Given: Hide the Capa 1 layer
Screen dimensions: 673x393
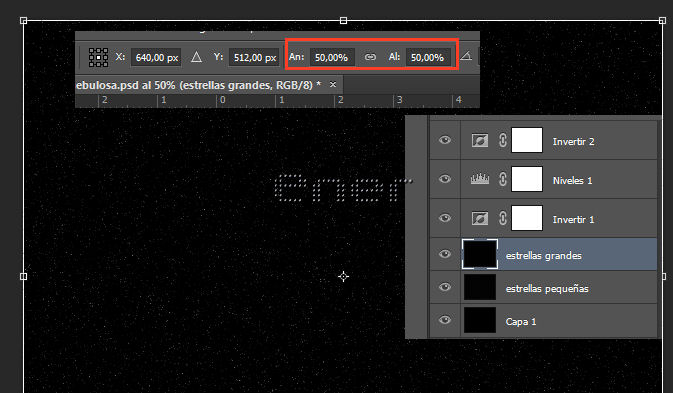Looking at the screenshot, I should pyautogui.click(x=445, y=320).
